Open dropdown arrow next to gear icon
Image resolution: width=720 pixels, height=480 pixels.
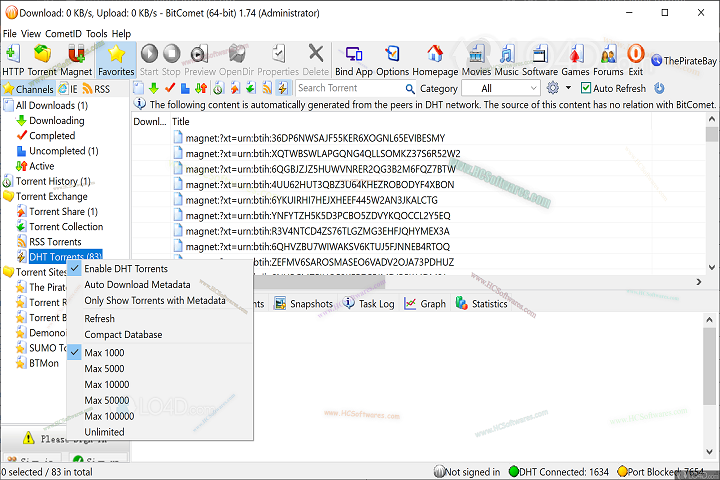coord(568,88)
